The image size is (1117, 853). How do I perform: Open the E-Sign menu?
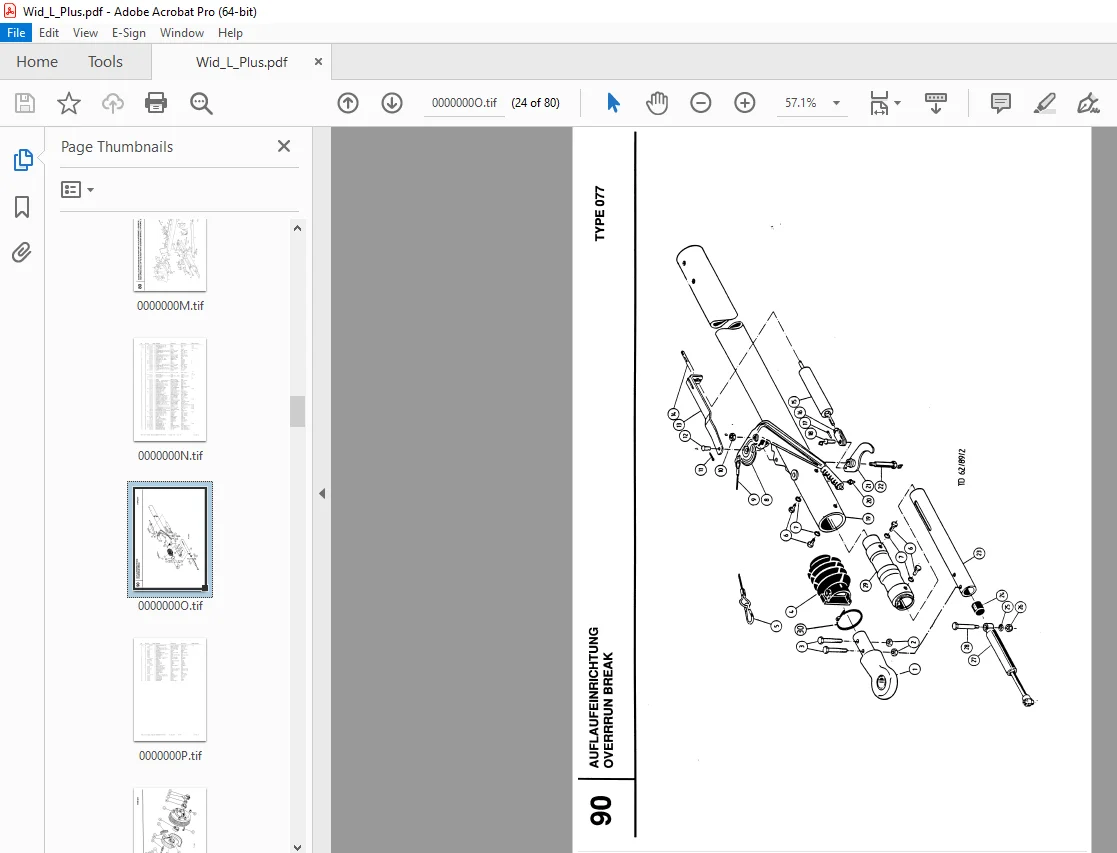129,33
